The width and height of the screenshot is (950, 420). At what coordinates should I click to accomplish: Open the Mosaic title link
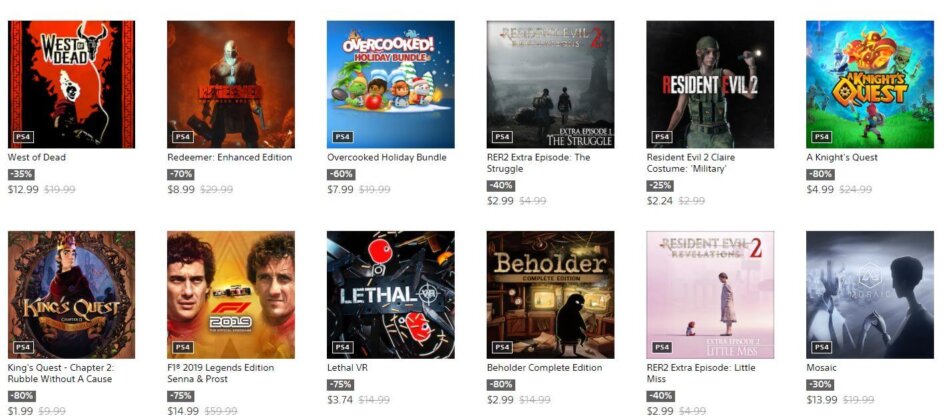click(821, 368)
